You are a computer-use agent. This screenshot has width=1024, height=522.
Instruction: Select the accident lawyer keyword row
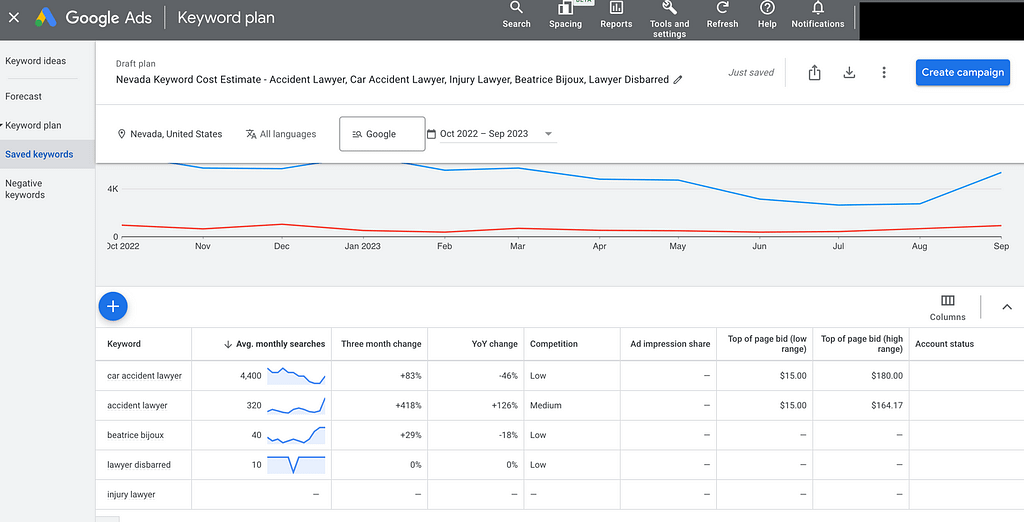(x=137, y=405)
